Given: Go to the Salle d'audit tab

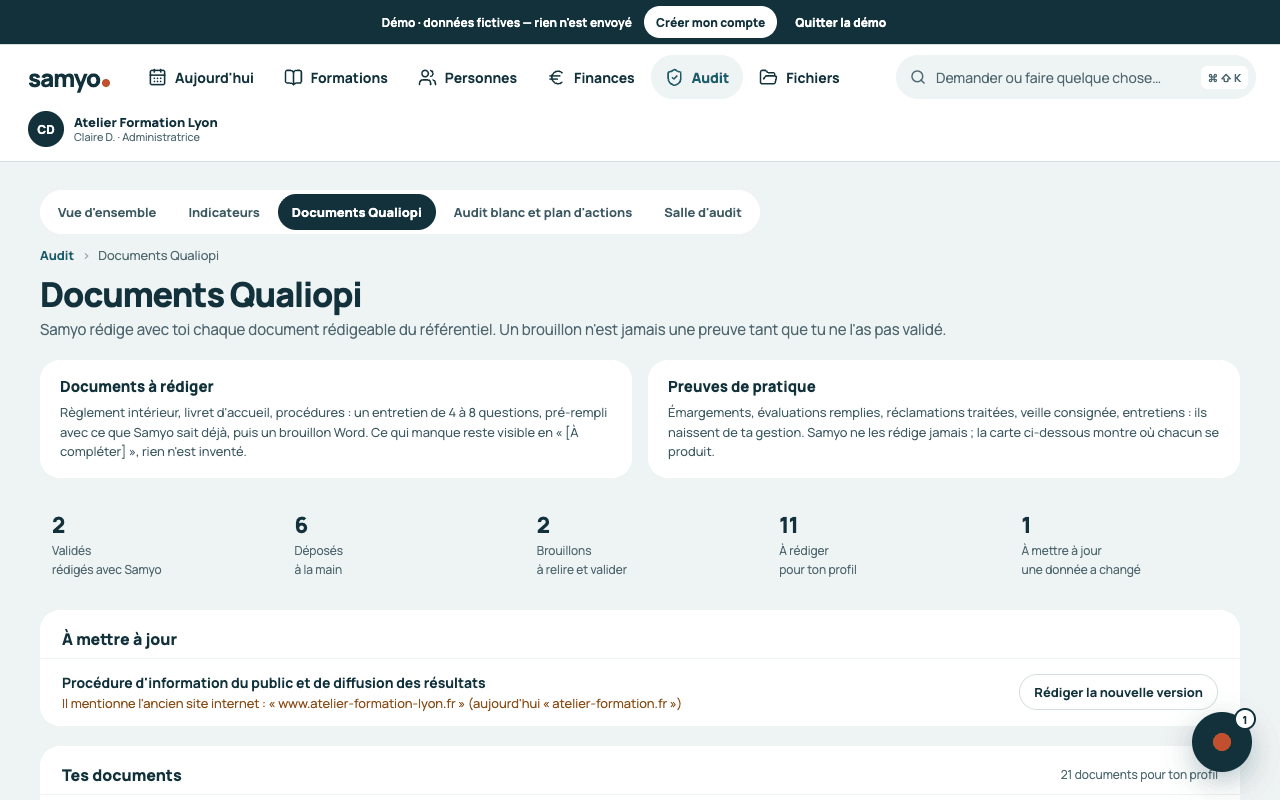Looking at the screenshot, I should [703, 212].
